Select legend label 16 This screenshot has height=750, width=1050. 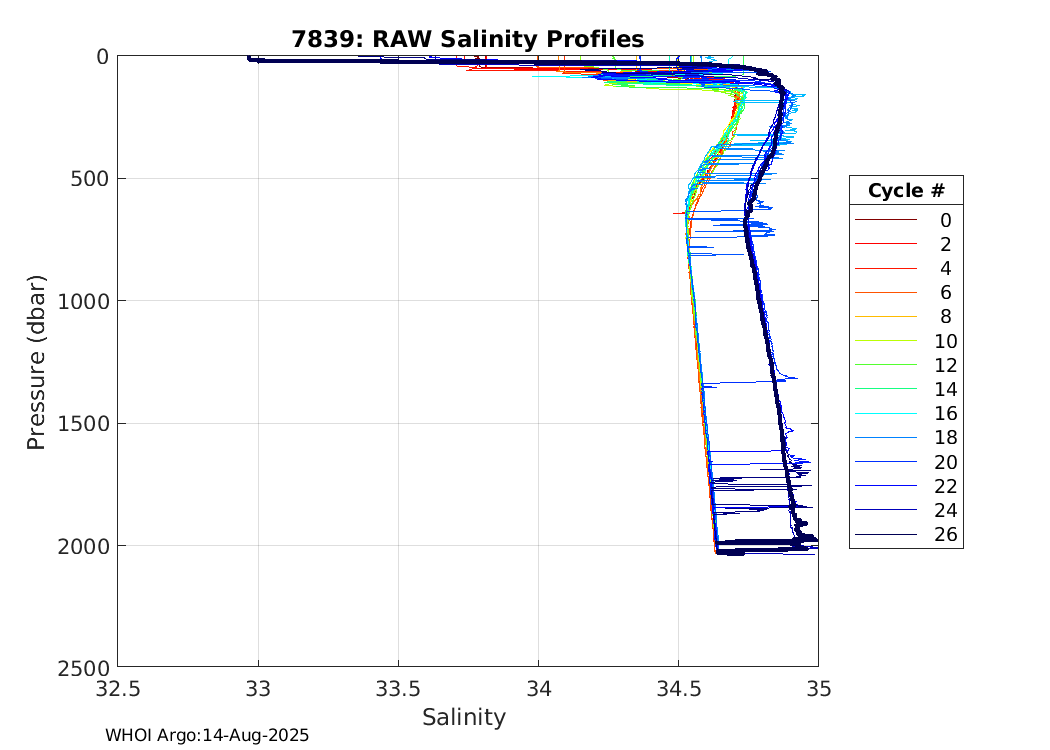(945, 414)
